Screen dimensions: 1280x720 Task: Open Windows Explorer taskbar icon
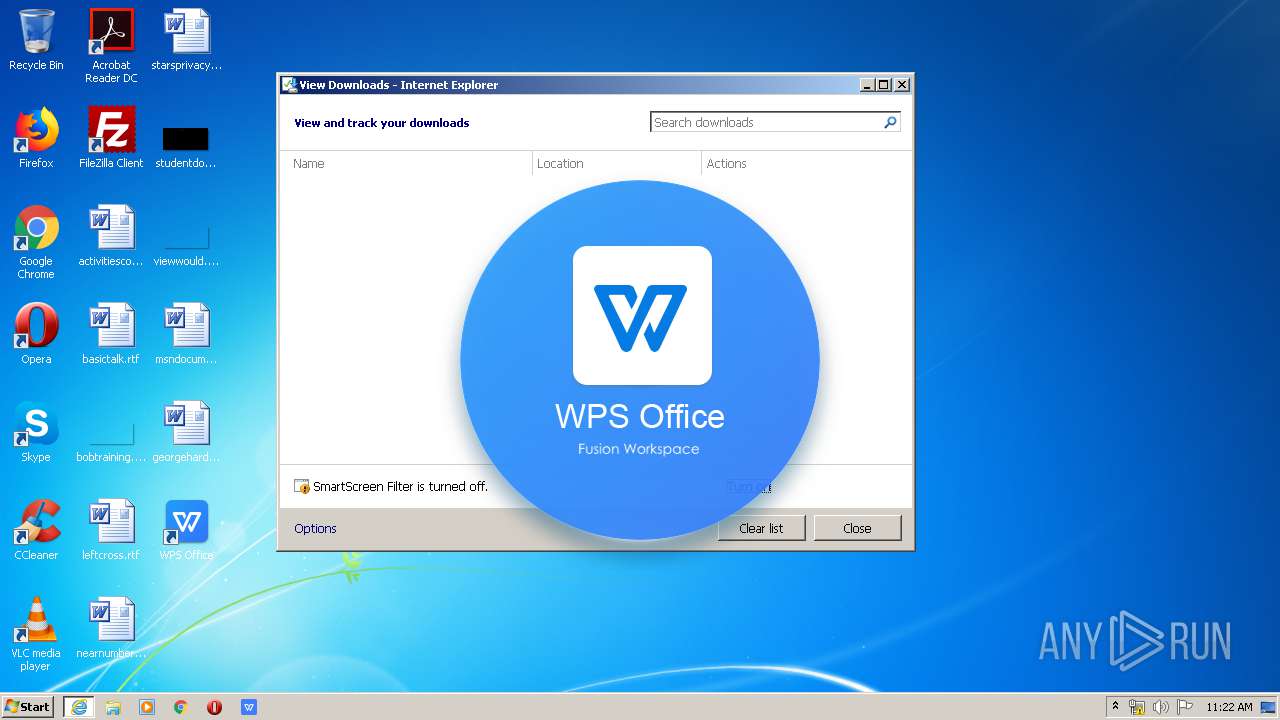(113, 707)
